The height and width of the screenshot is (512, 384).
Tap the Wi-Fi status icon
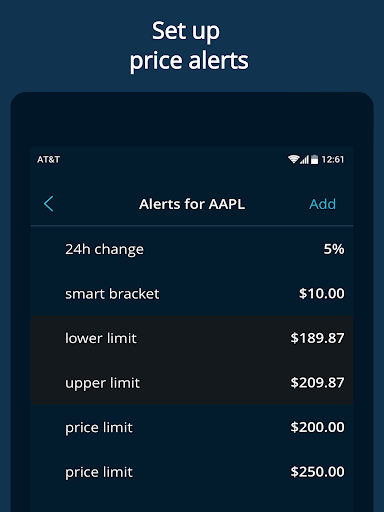coord(293,159)
